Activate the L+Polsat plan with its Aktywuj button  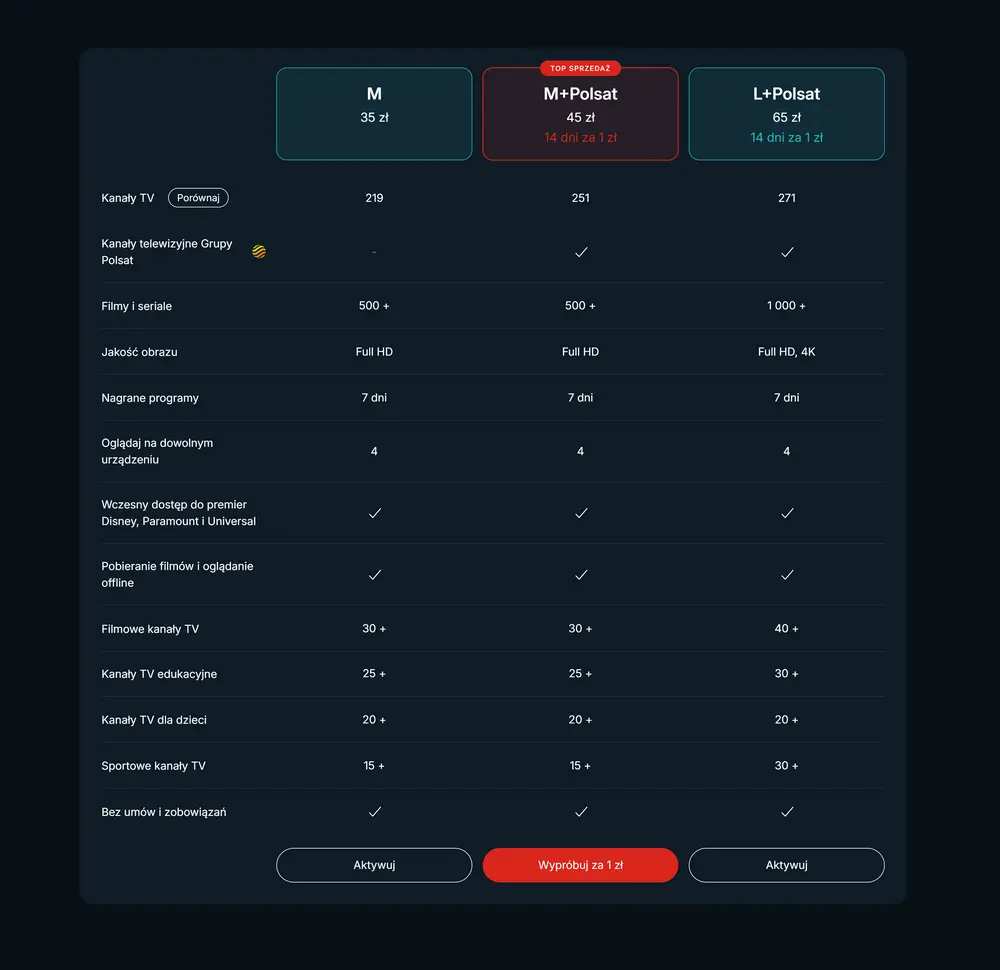pos(786,865)
